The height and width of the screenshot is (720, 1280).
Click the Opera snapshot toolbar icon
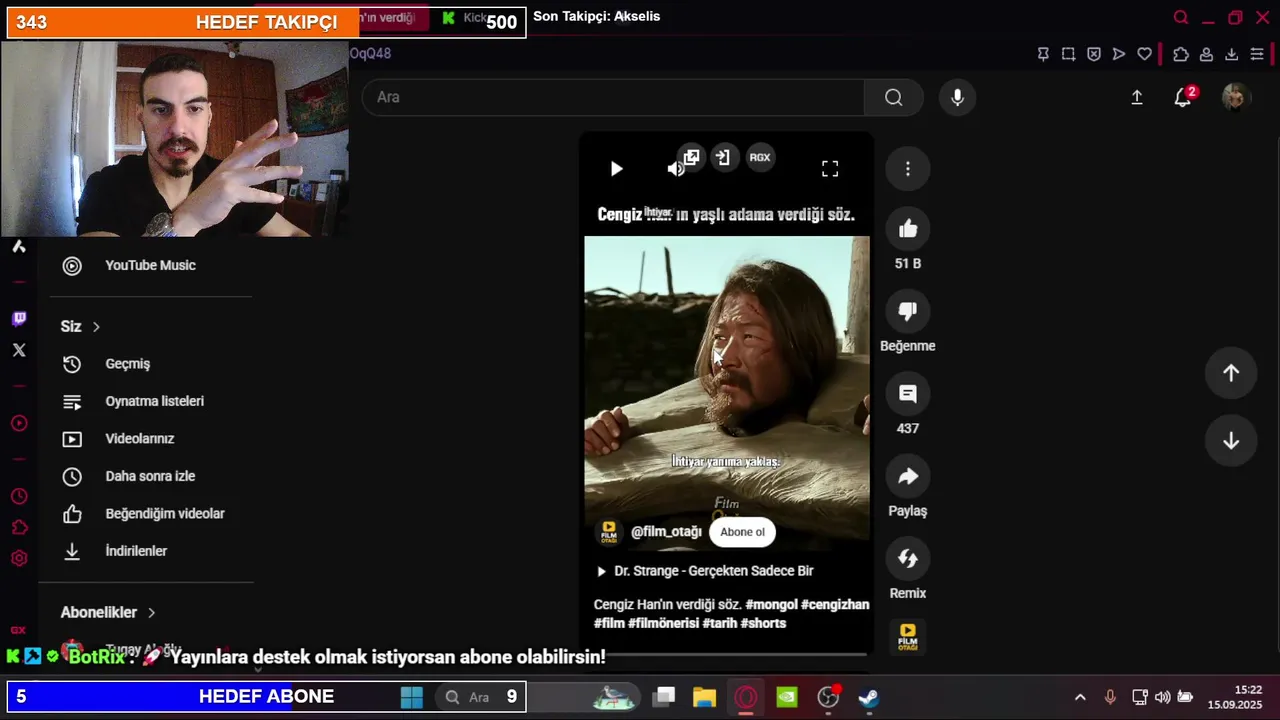(1068, 54)
